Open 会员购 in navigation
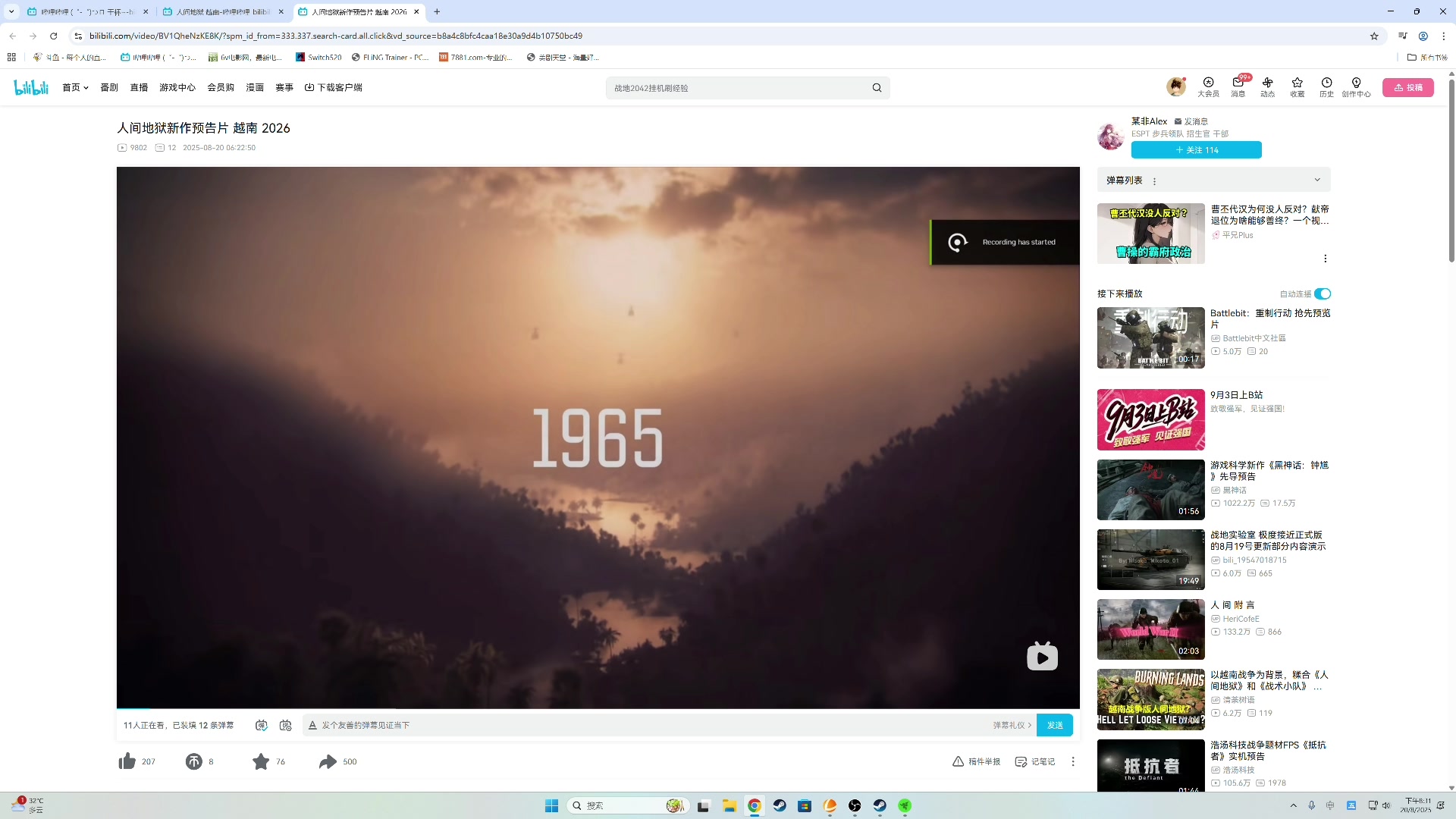1456x819 pixels. coord(221,88)
